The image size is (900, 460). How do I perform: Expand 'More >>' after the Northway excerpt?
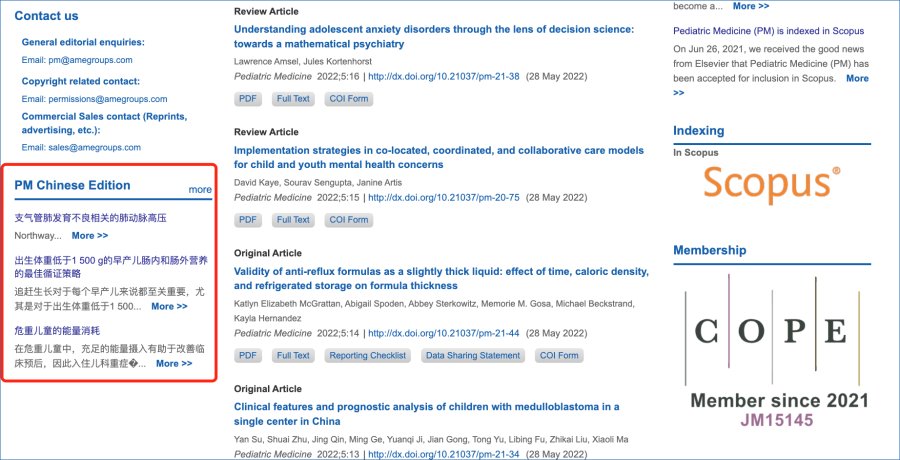(90, 236)
